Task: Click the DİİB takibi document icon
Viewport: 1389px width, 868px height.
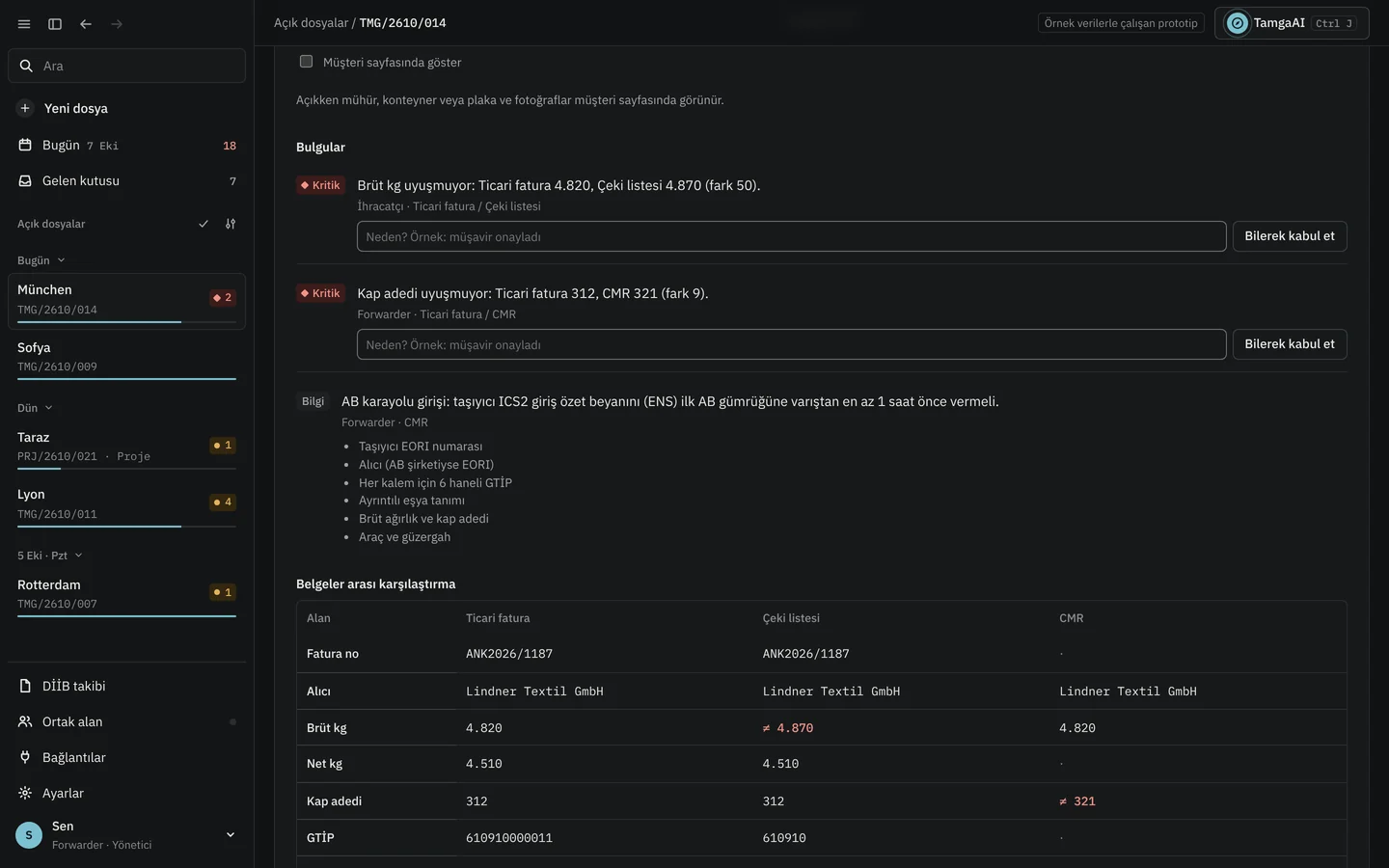Action: tap(25, 686)
